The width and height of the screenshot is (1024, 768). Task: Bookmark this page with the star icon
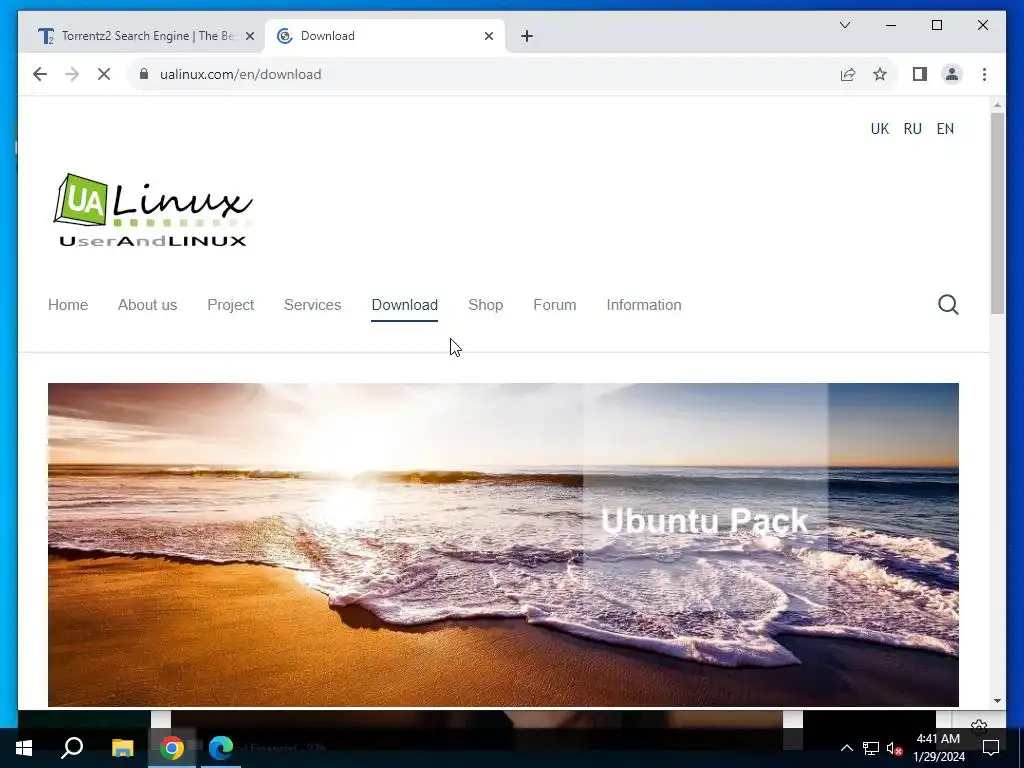(880, 74)
